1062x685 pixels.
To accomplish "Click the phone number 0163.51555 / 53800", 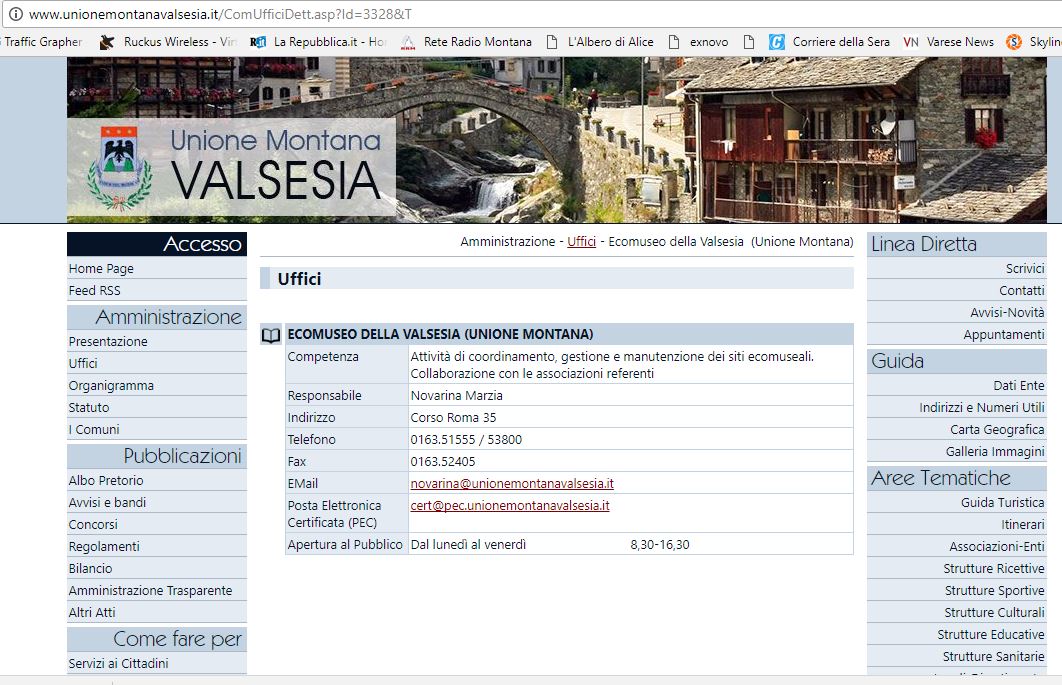I will [466, 440].
